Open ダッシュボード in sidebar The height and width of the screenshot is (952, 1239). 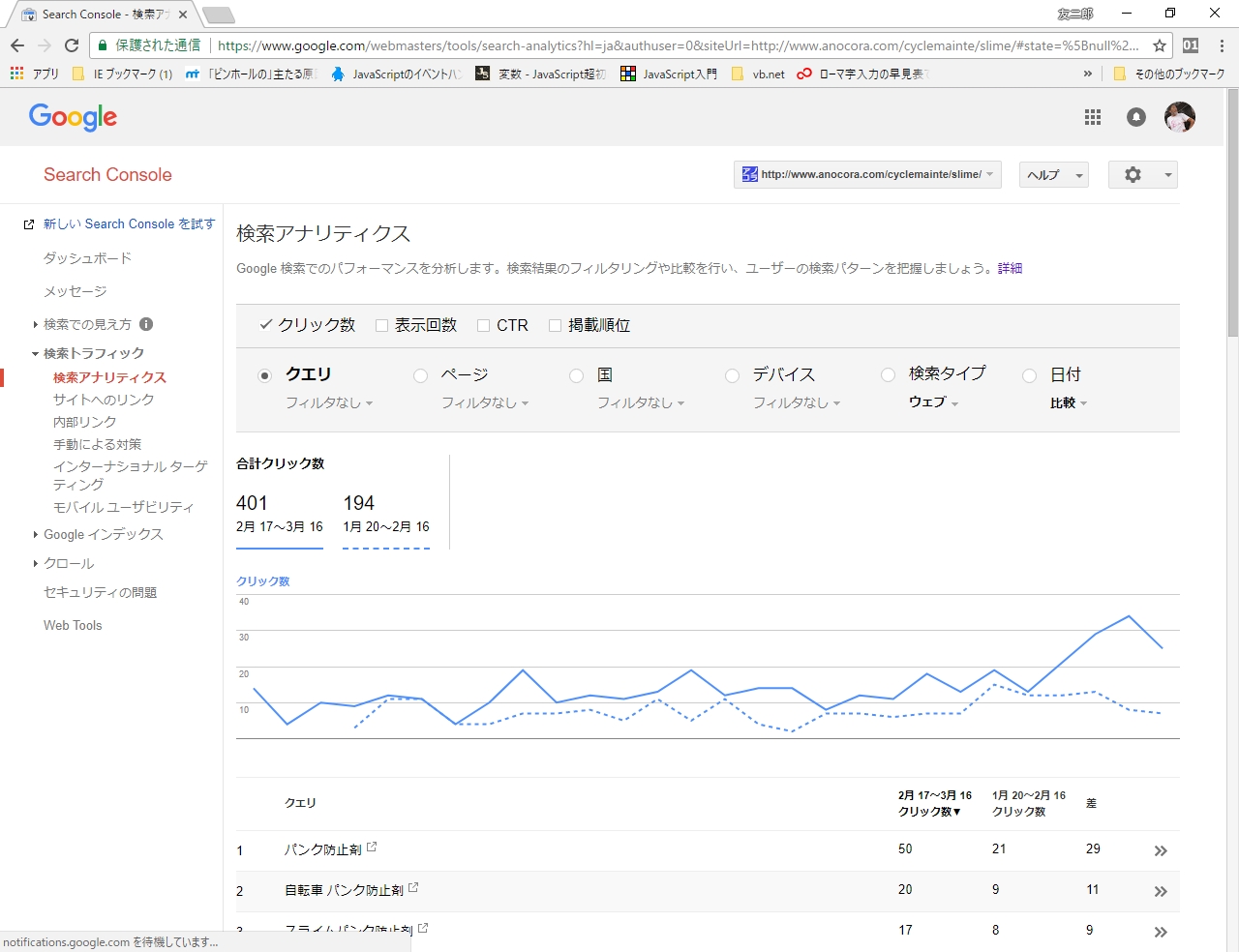[87, 258]
